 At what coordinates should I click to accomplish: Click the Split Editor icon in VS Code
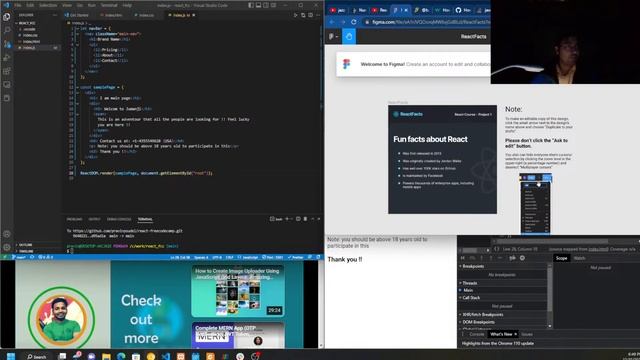tap(311, 15)
